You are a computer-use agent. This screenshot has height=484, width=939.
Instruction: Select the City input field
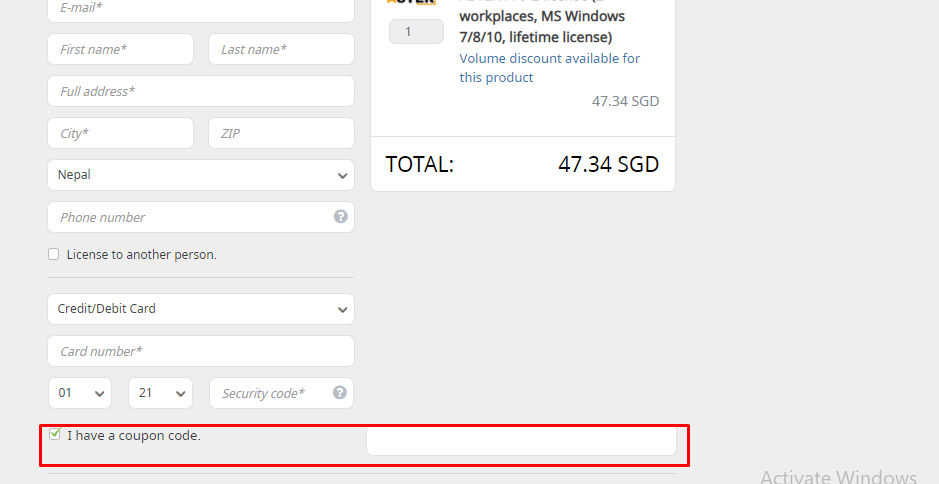point(120,133)
